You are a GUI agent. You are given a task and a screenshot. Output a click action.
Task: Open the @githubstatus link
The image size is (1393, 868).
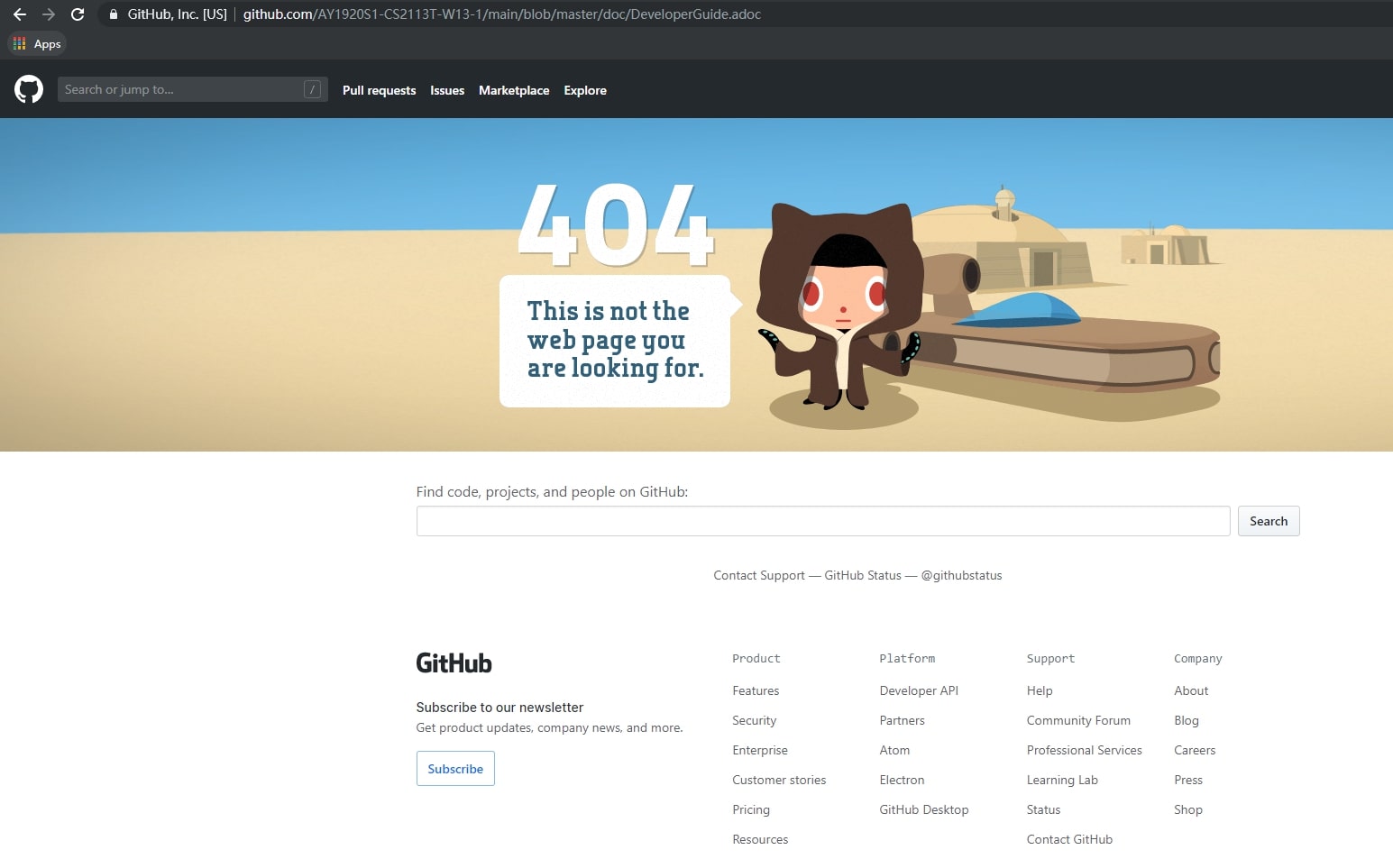point(961,575)
